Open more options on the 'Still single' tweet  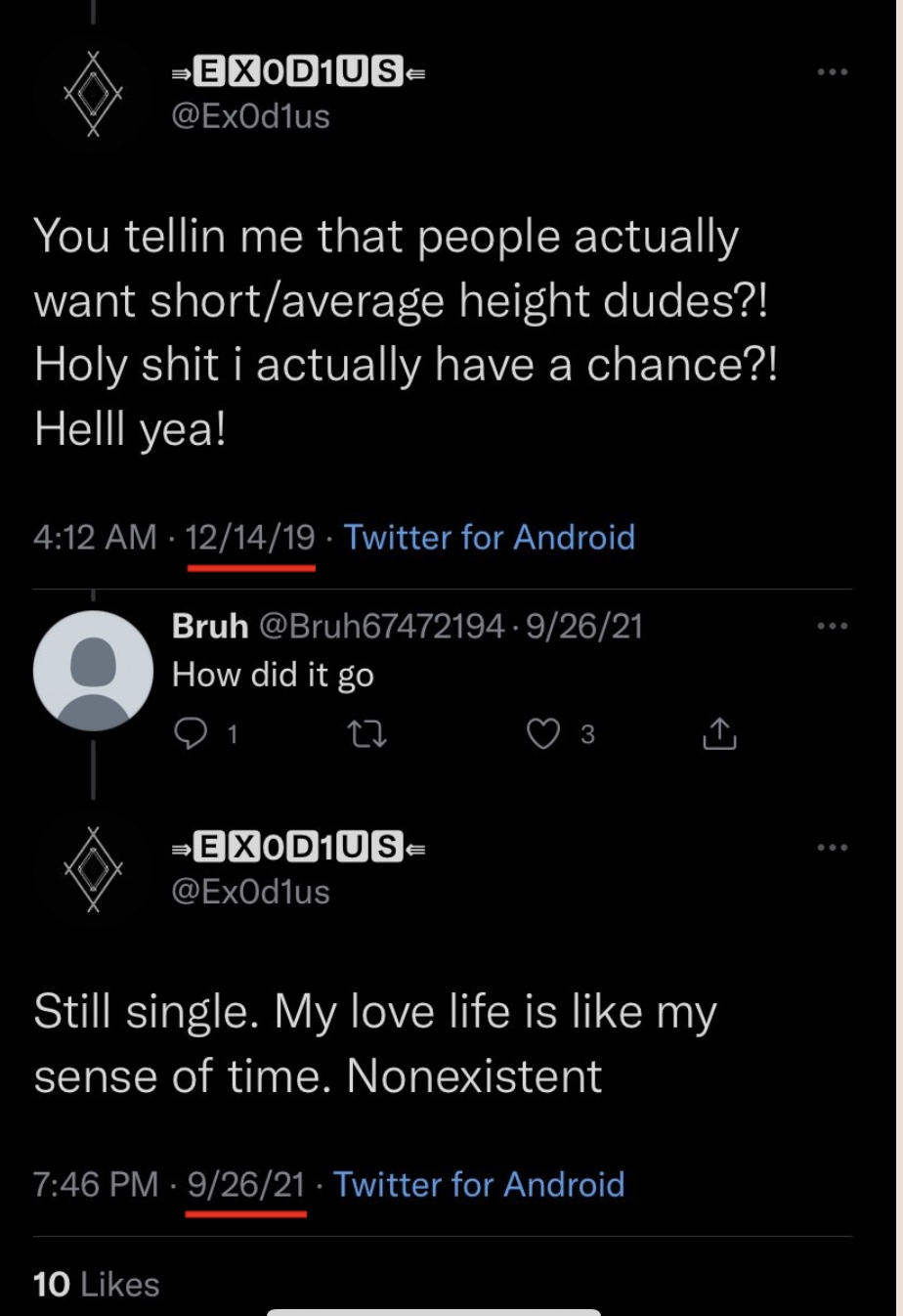(833, 847)
